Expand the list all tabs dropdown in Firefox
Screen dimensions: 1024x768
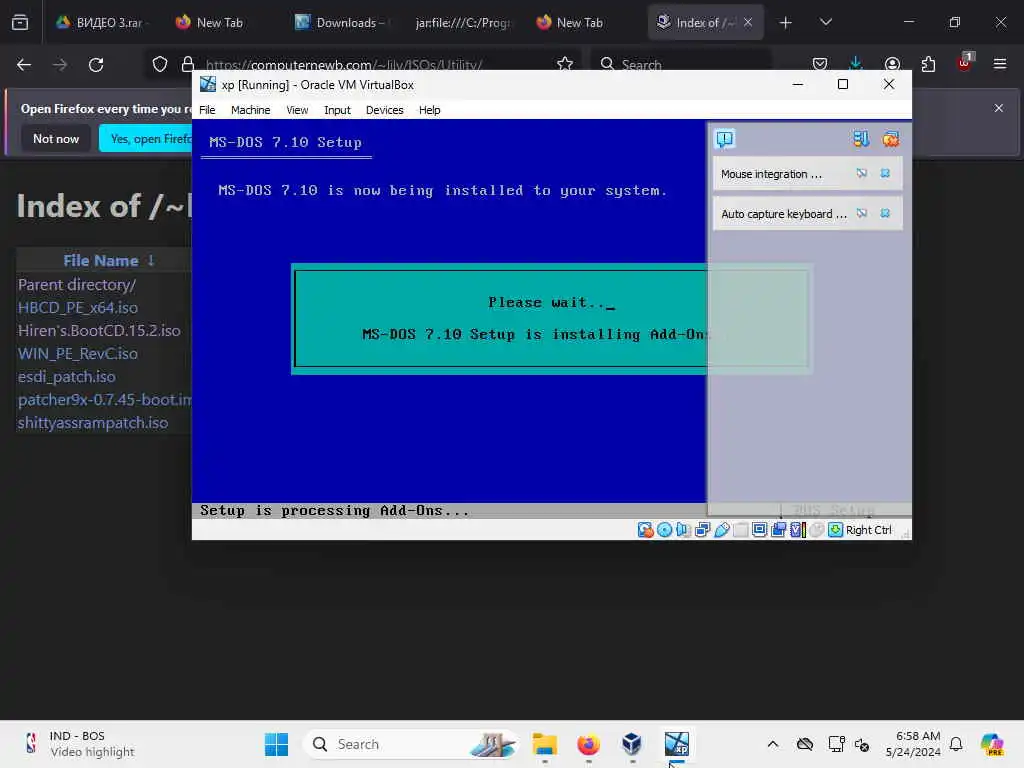pyautogui.click(x=825, y=22)
